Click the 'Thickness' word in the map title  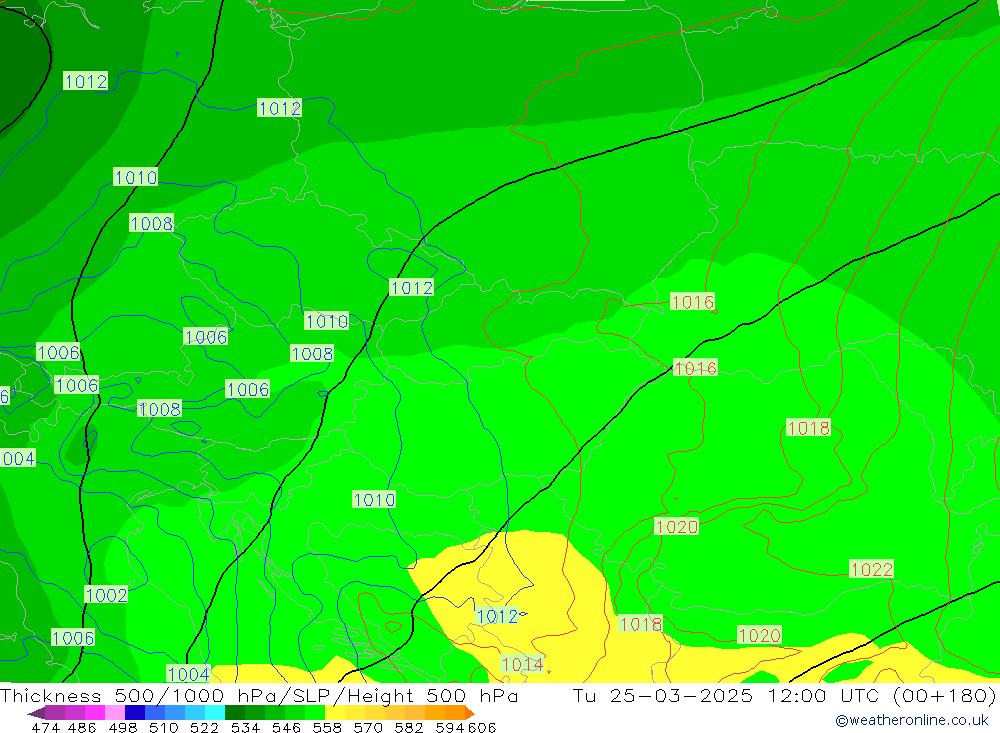[x=51, y=695]
